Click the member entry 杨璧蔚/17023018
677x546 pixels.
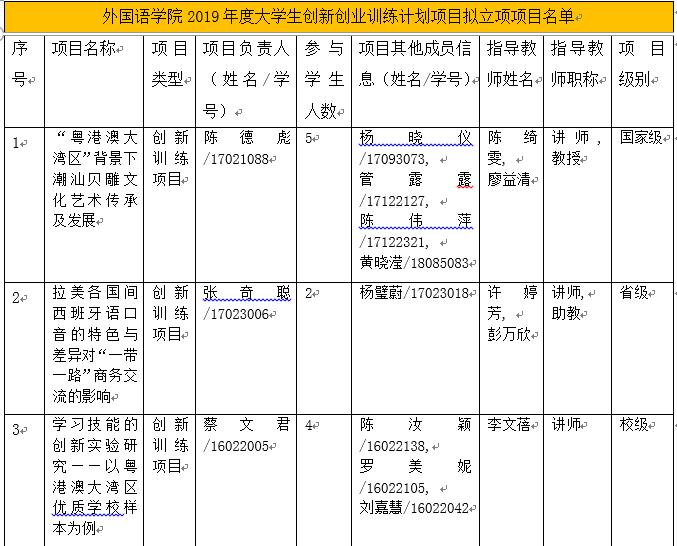pos(414,293)
